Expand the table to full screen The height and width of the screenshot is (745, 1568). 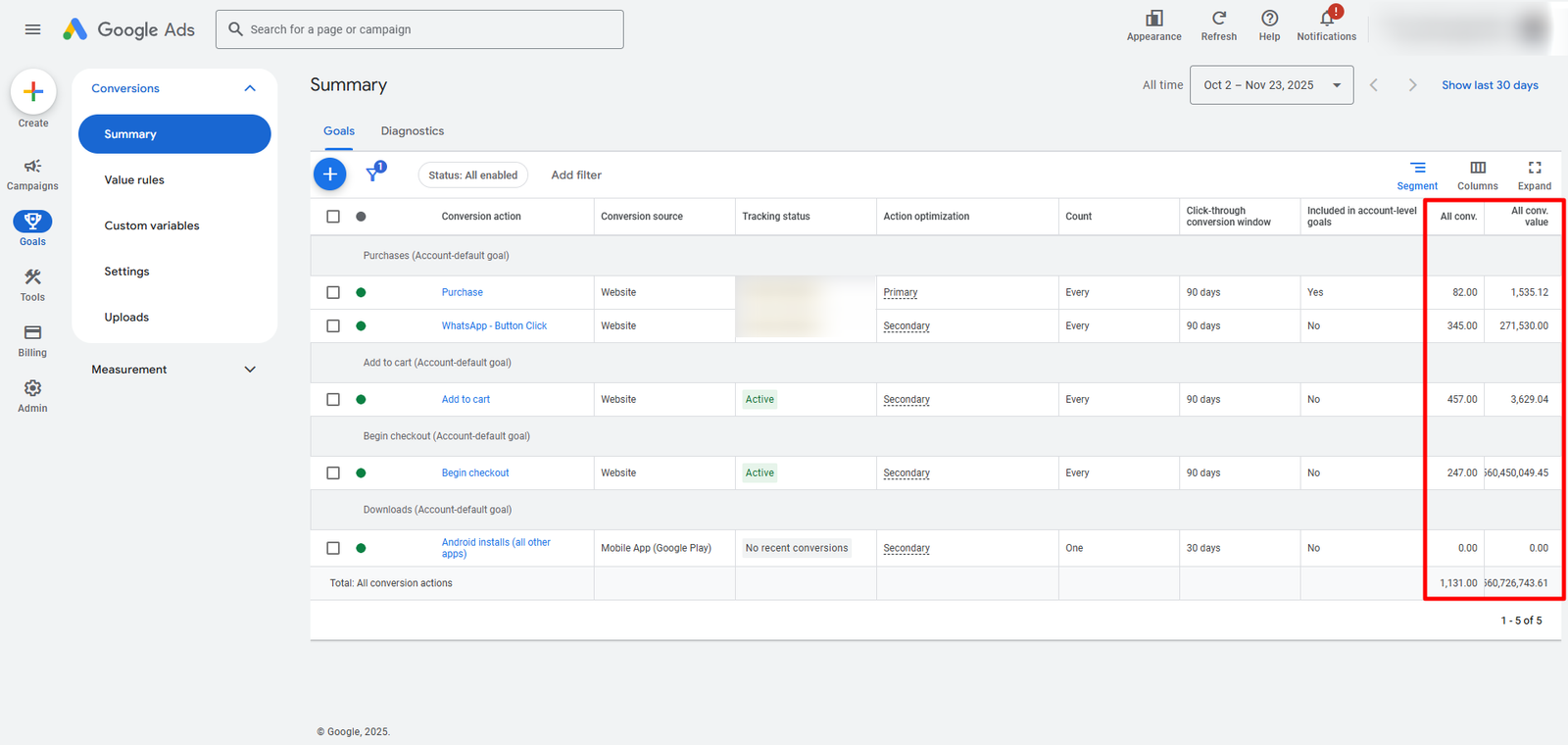click(1534, 169)
